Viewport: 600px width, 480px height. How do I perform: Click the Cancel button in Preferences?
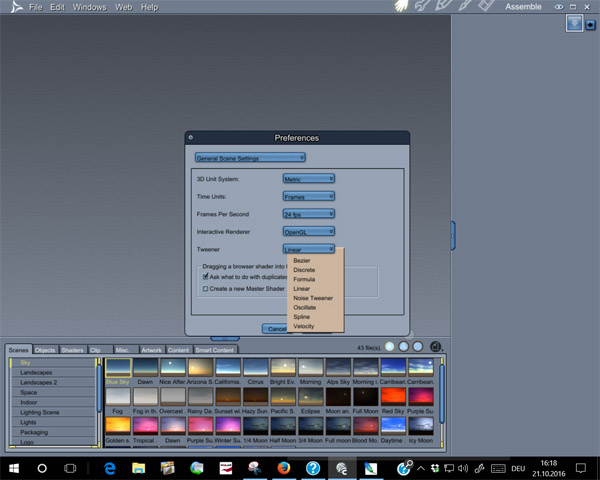[276, 329]
